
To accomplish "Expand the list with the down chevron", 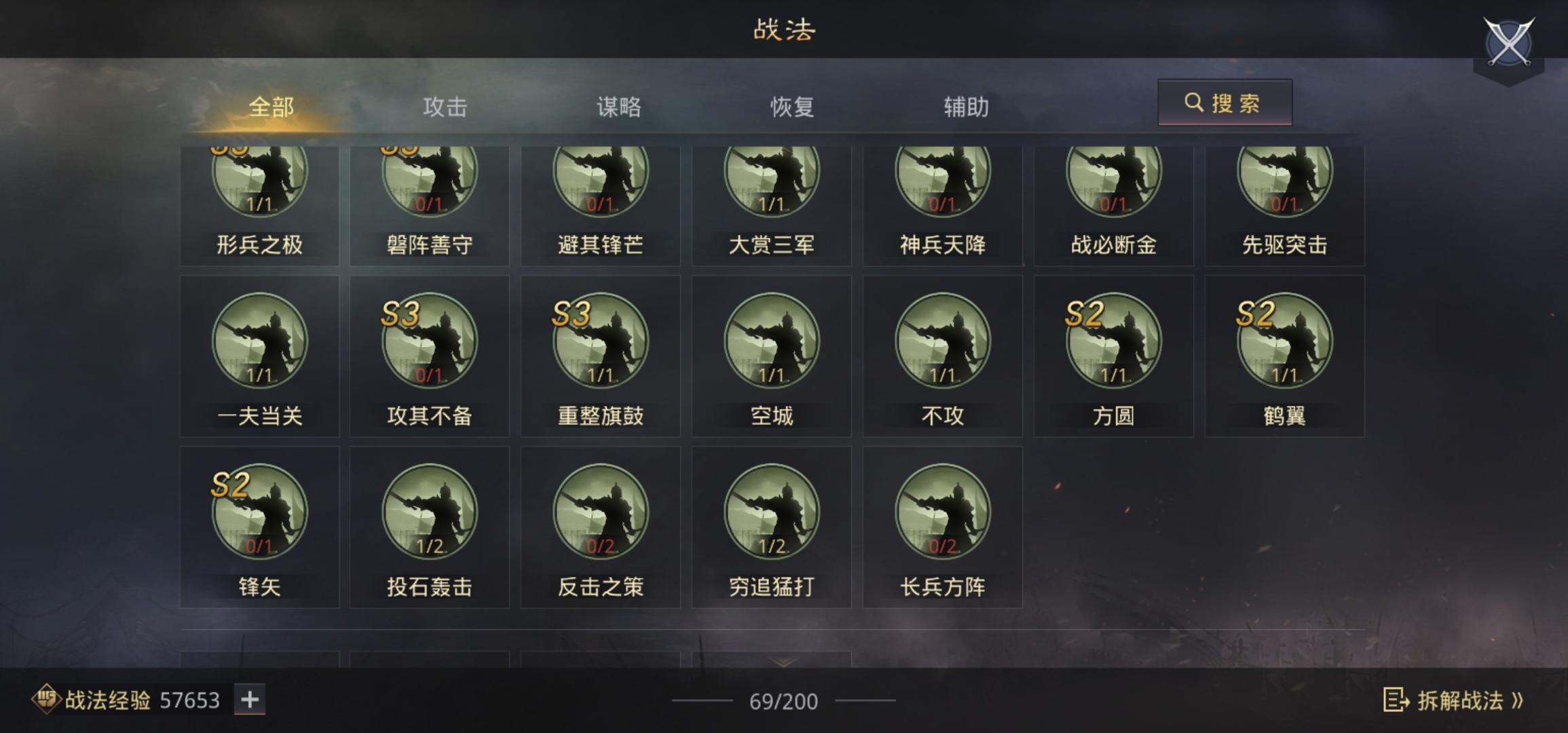I will pos(784,662).
